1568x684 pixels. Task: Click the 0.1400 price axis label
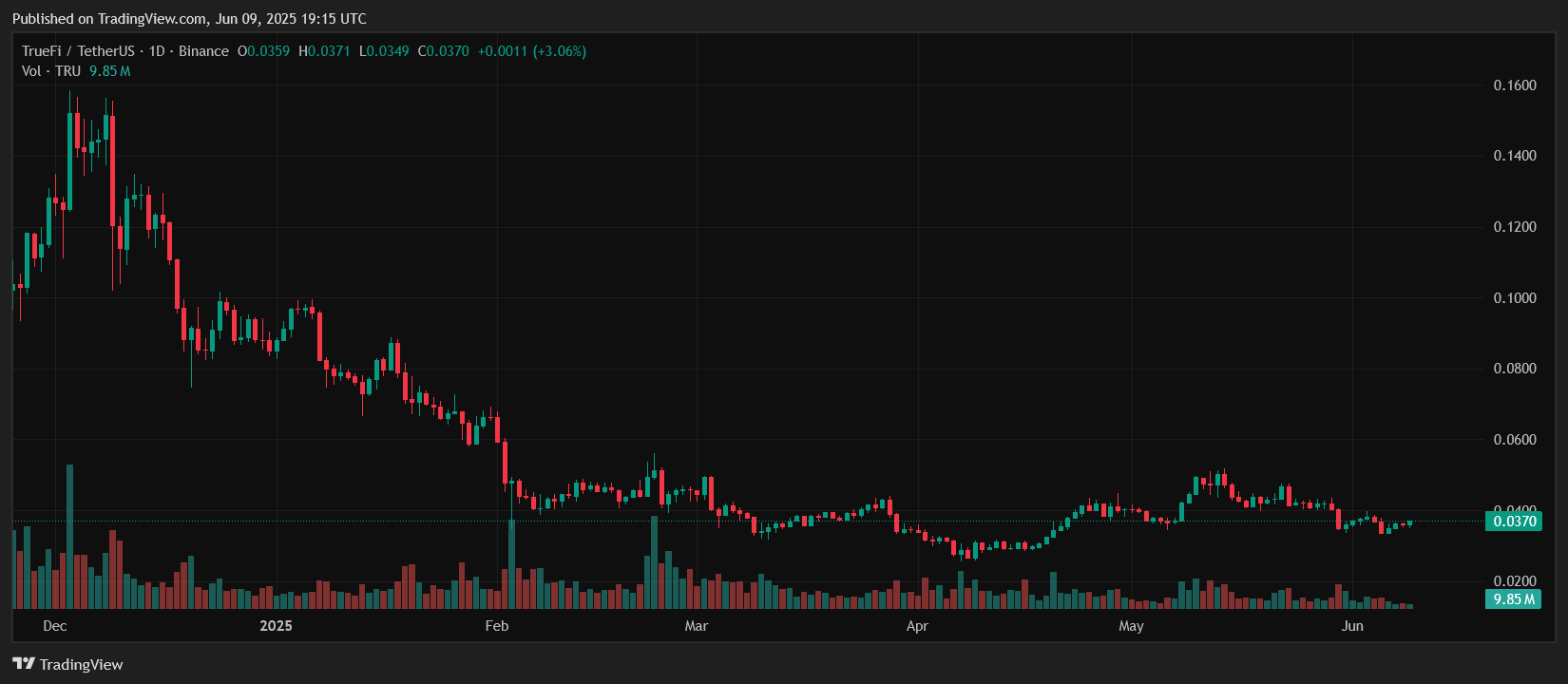[x=1515, y=156]
